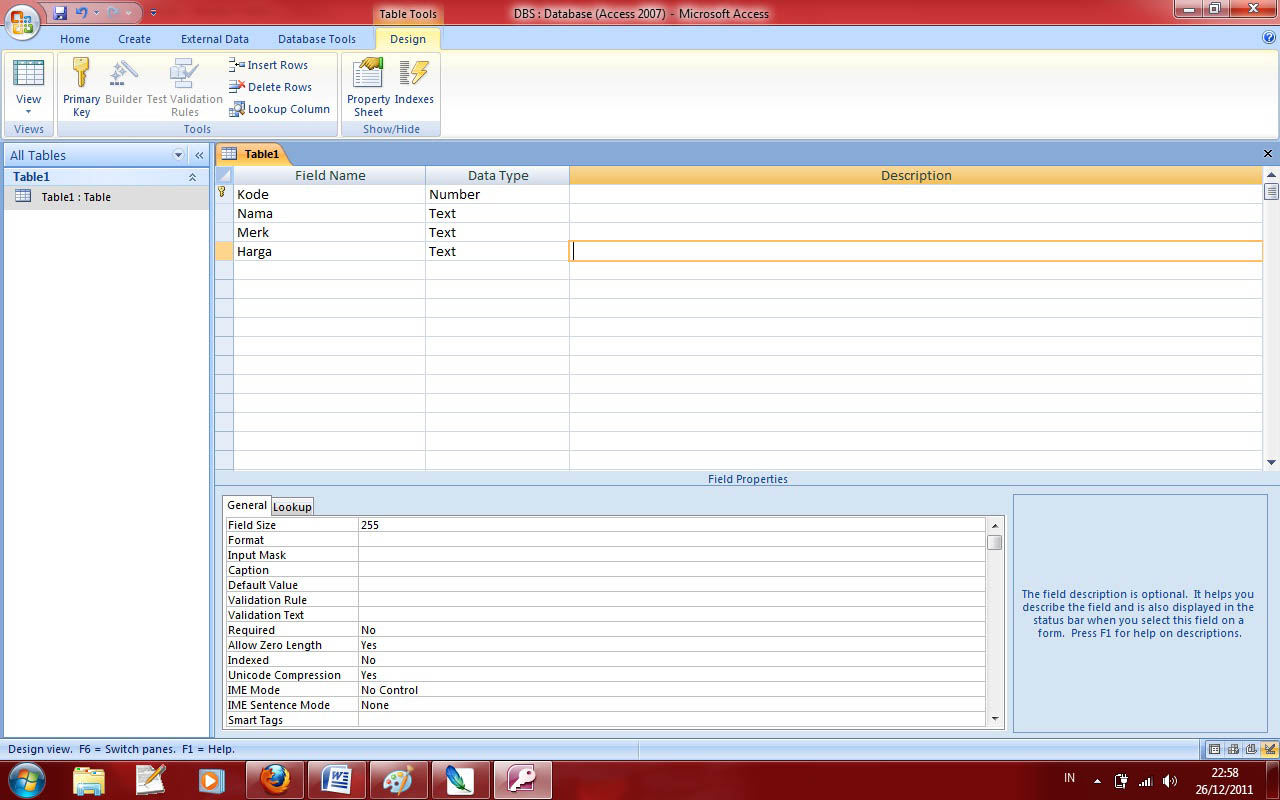1280x800 pixels.
Task: Click the empty Caption property box
Action: [672, 570]
